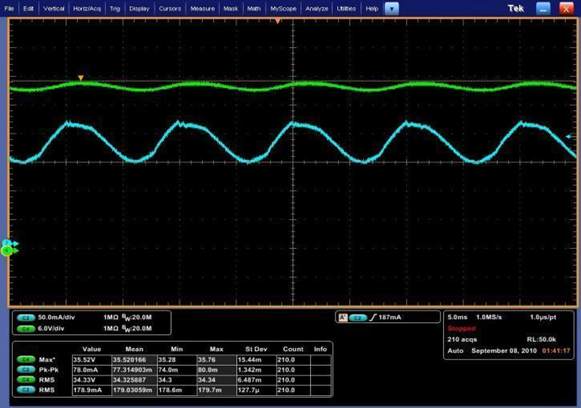The image size is (581, 408).
Task: Click the C2 trigger source badge beside 187mA
Action: [x=358, y=318]
